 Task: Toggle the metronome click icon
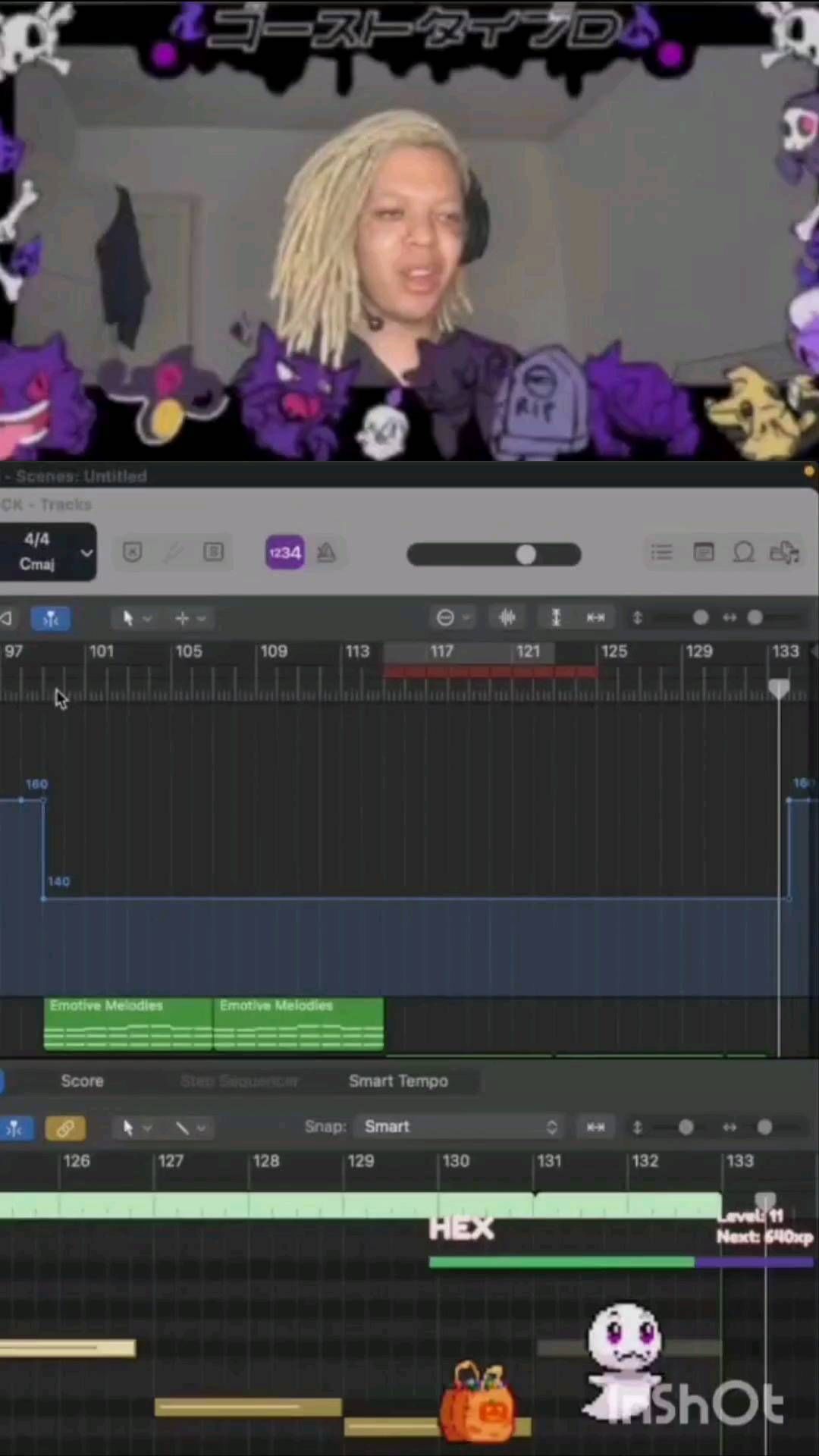coord(327,553)
